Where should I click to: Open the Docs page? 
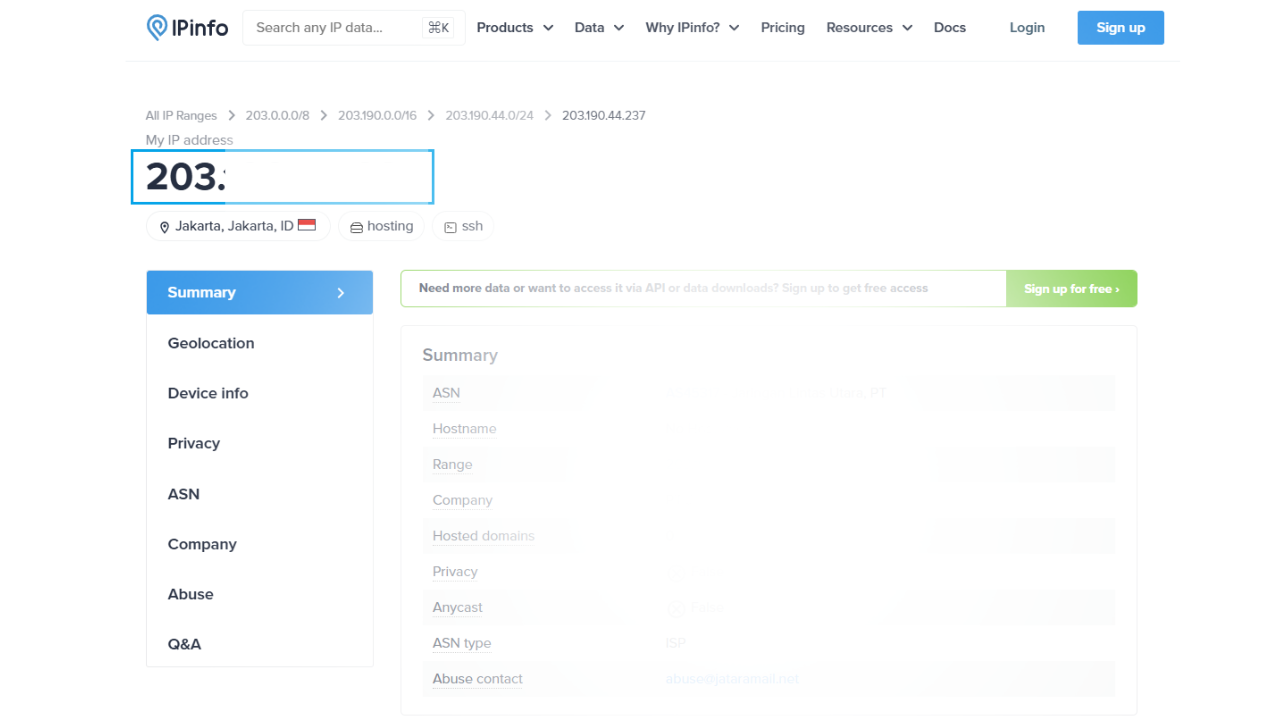tap(949, 27)
